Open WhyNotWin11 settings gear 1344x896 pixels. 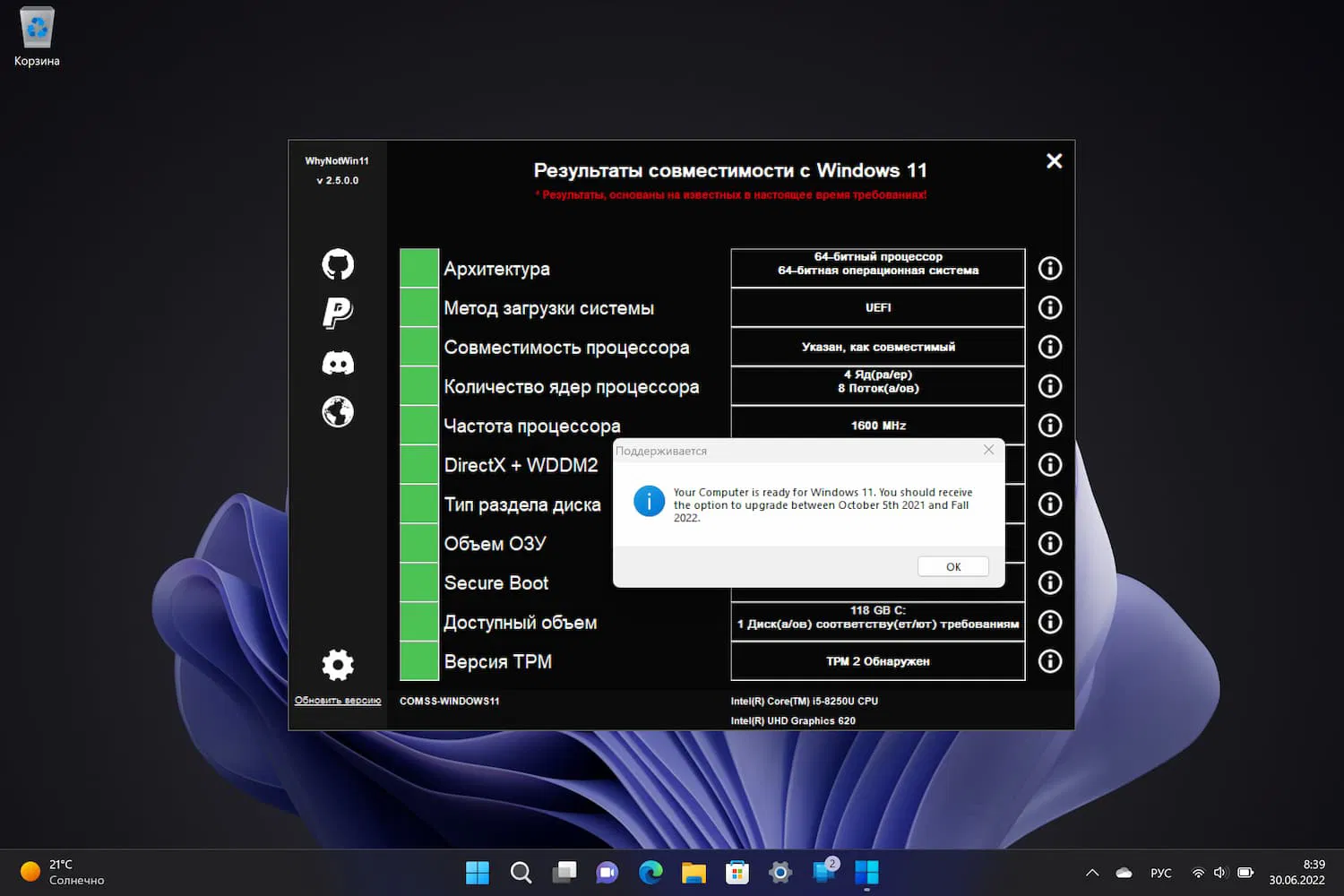coord(338,665)
